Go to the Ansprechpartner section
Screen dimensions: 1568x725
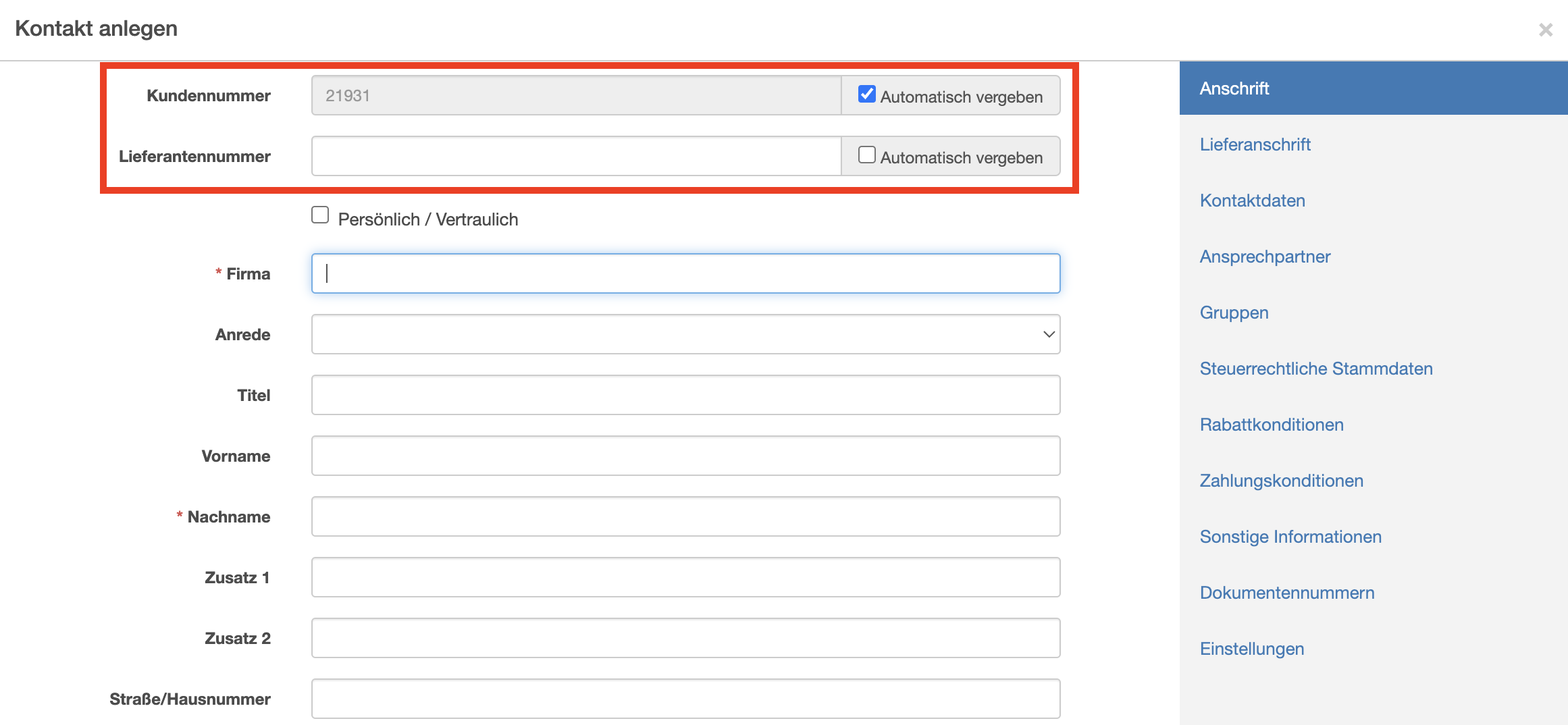pos(1265,257)
